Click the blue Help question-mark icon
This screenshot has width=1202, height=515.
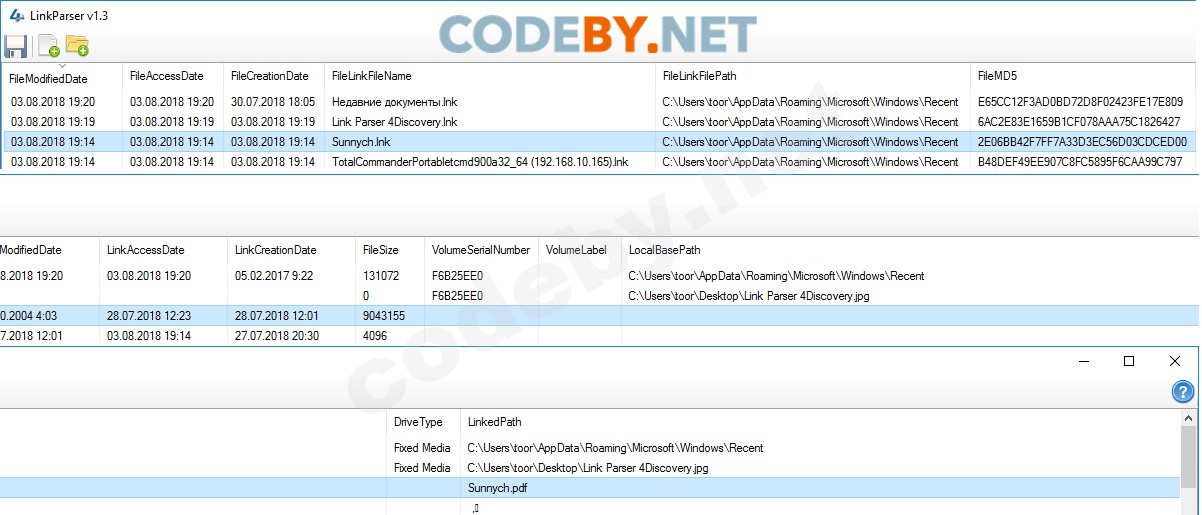[x=1183, y=392]
